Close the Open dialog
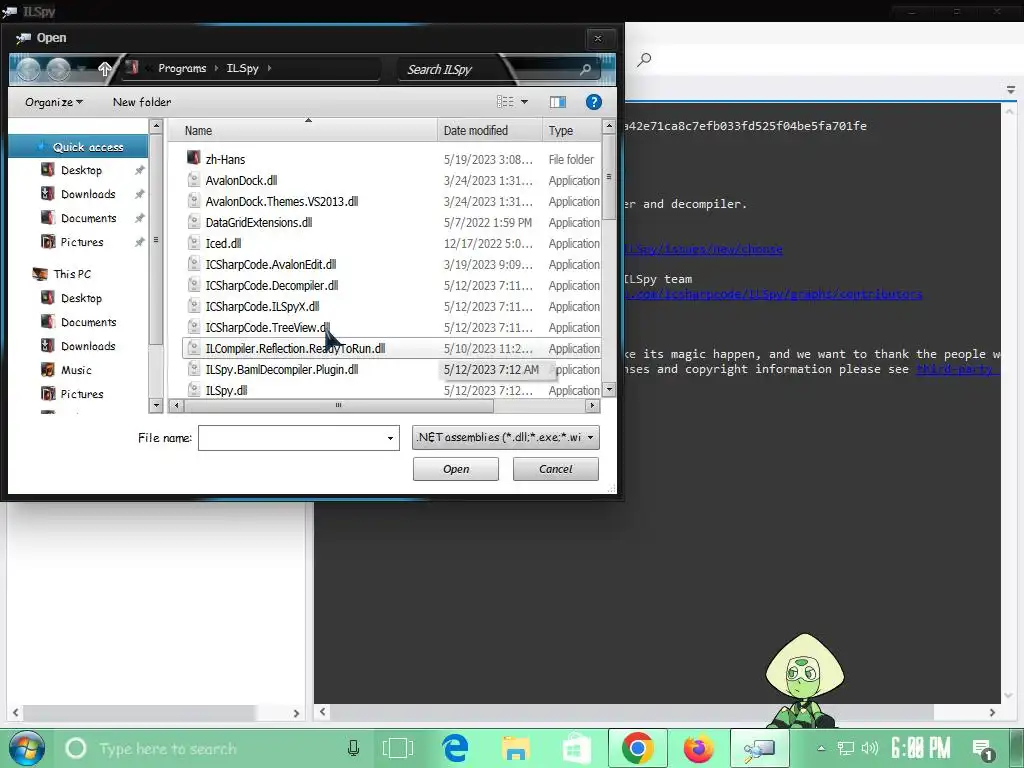 click(x=598, y=39)
